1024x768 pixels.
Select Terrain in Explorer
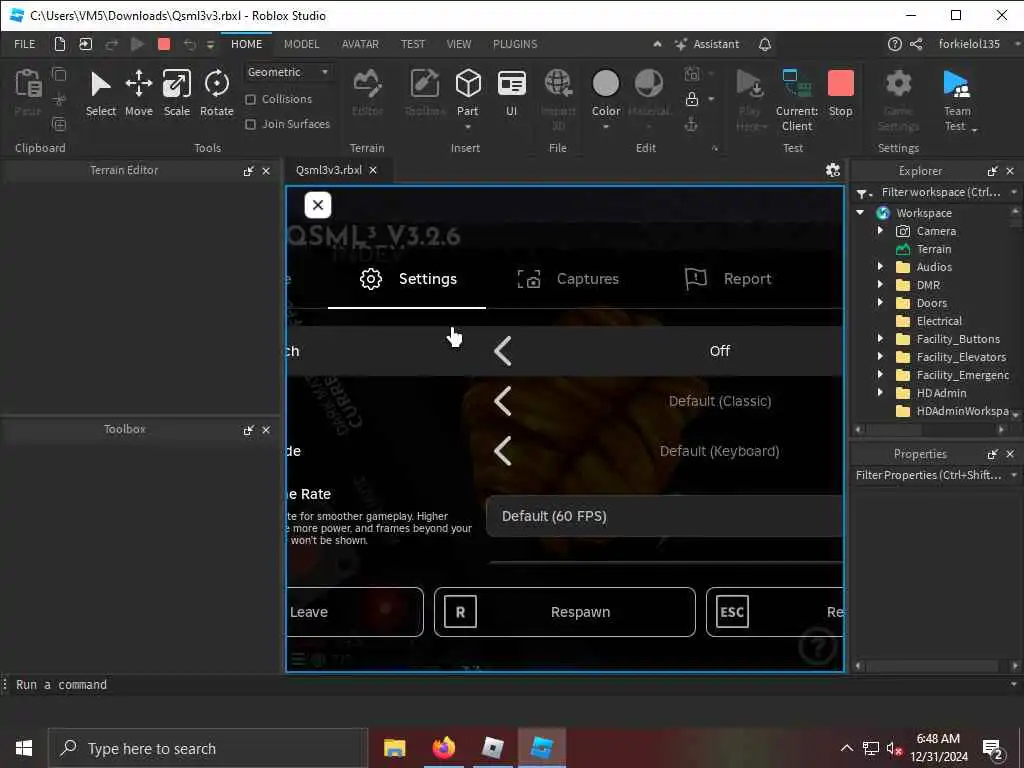point(933,249)
